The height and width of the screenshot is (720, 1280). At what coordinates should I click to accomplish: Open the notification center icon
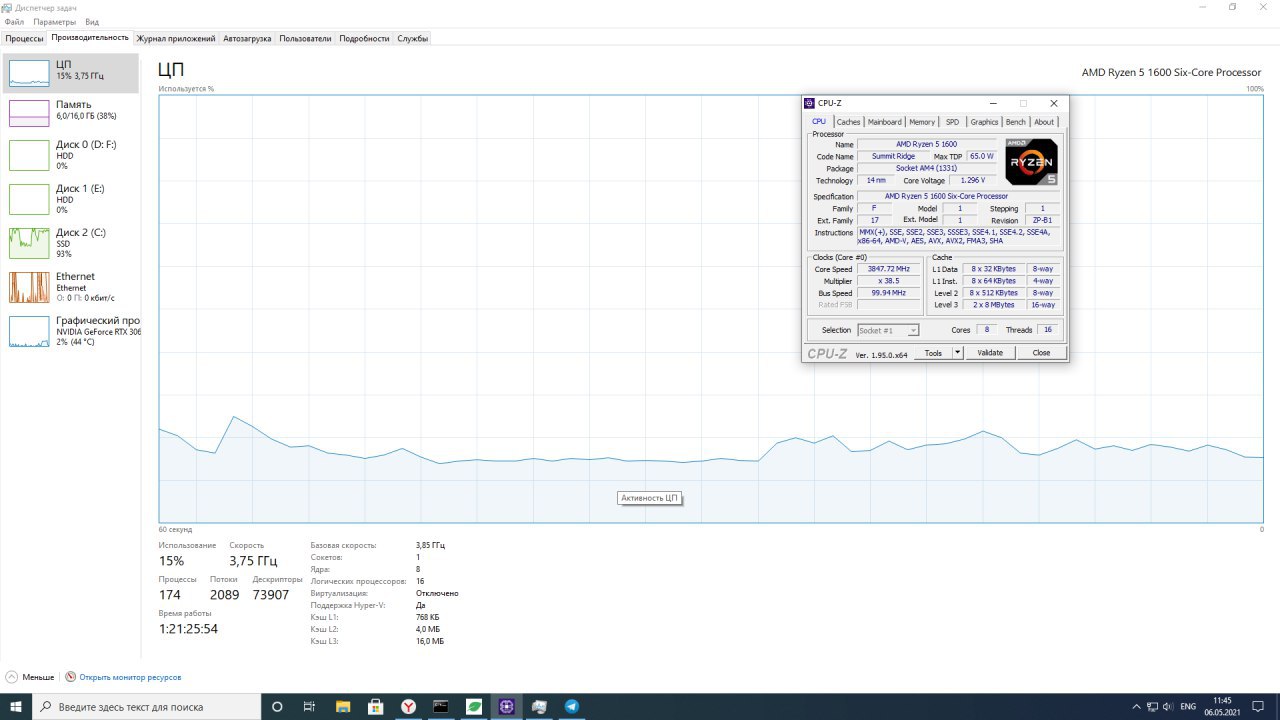pyautogui.click(x=1260, y=706)
